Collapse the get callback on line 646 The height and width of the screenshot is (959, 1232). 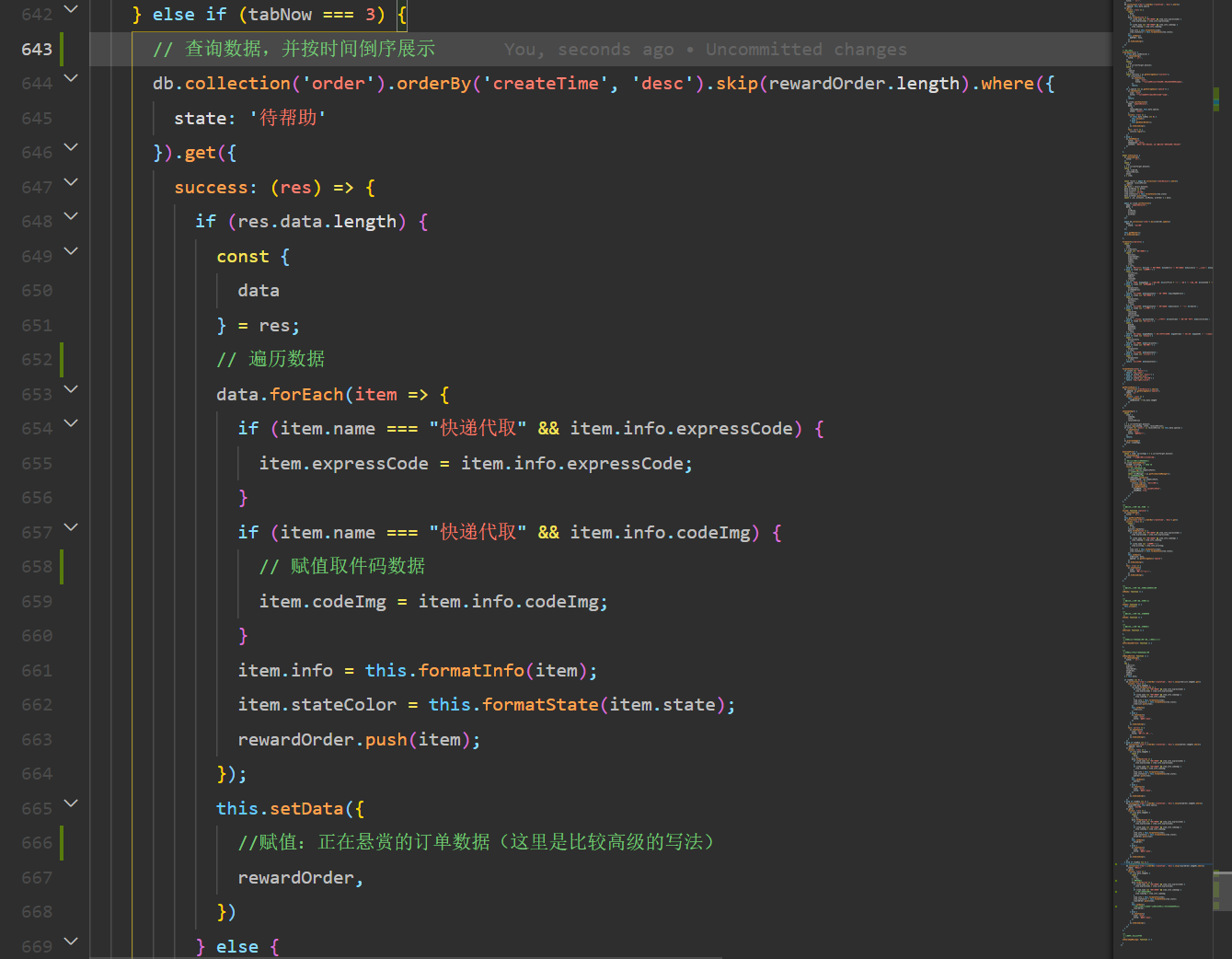tap(72, 148)
